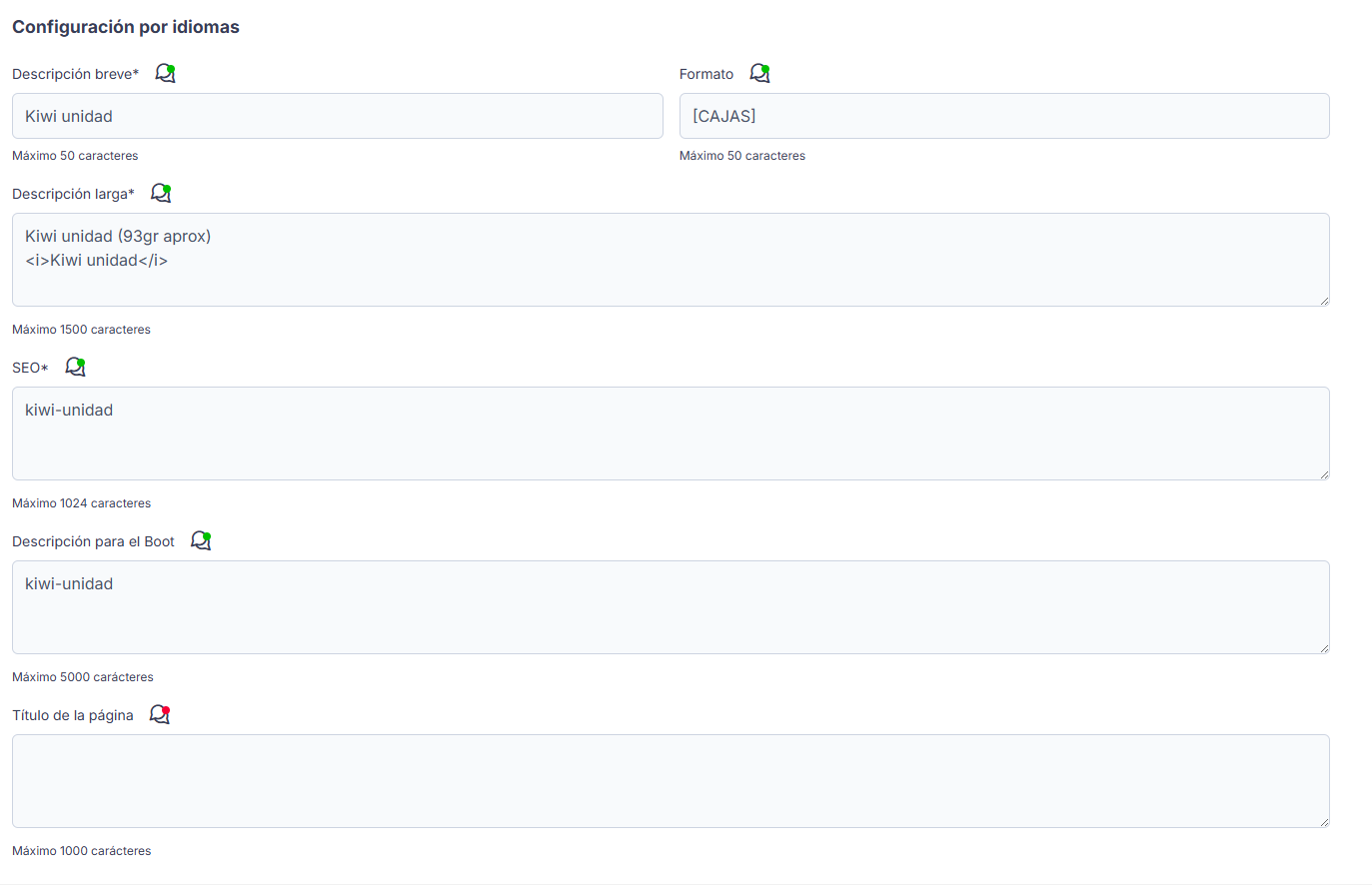Select 'Máximo 50 caracteres' hint under Formato

(742, 156)
